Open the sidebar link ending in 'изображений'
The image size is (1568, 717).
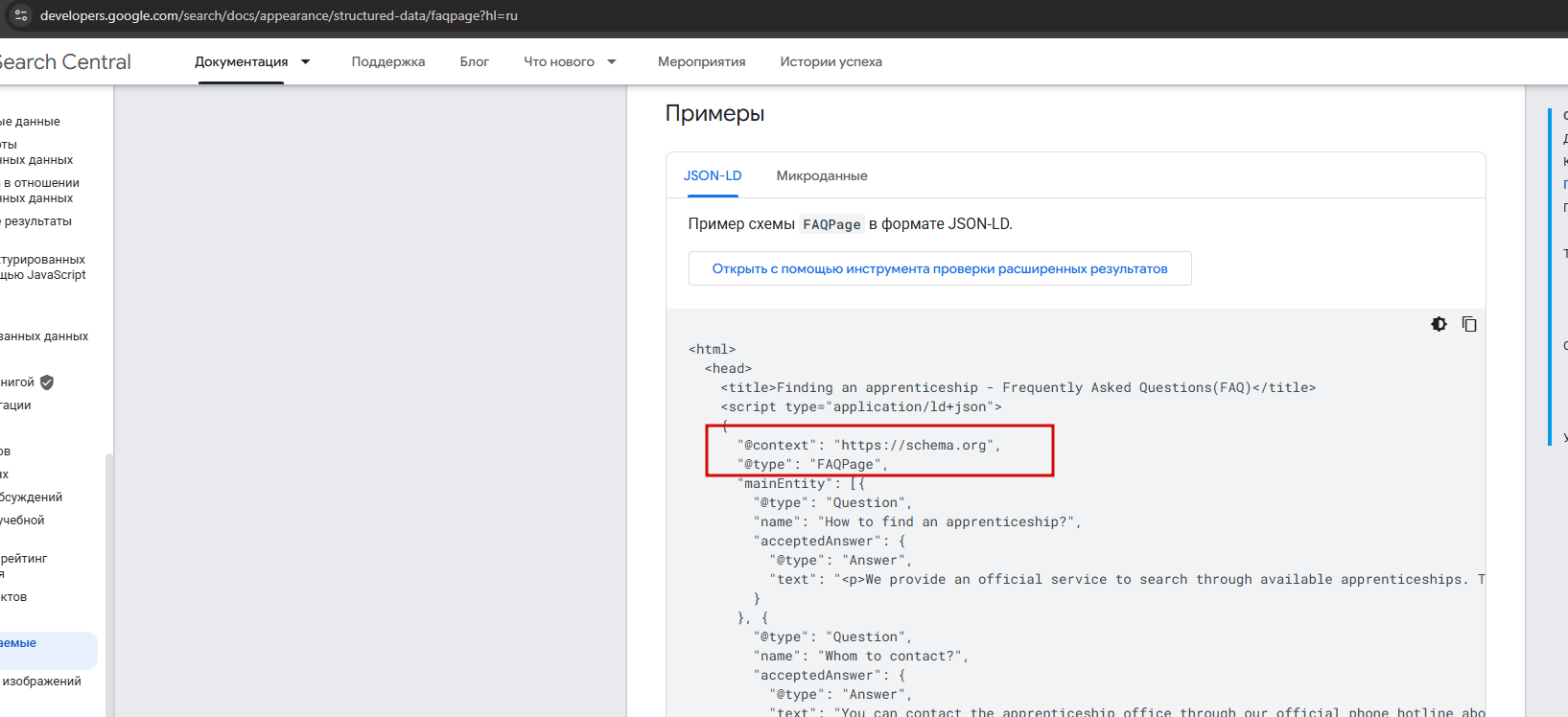coord(42,682)
